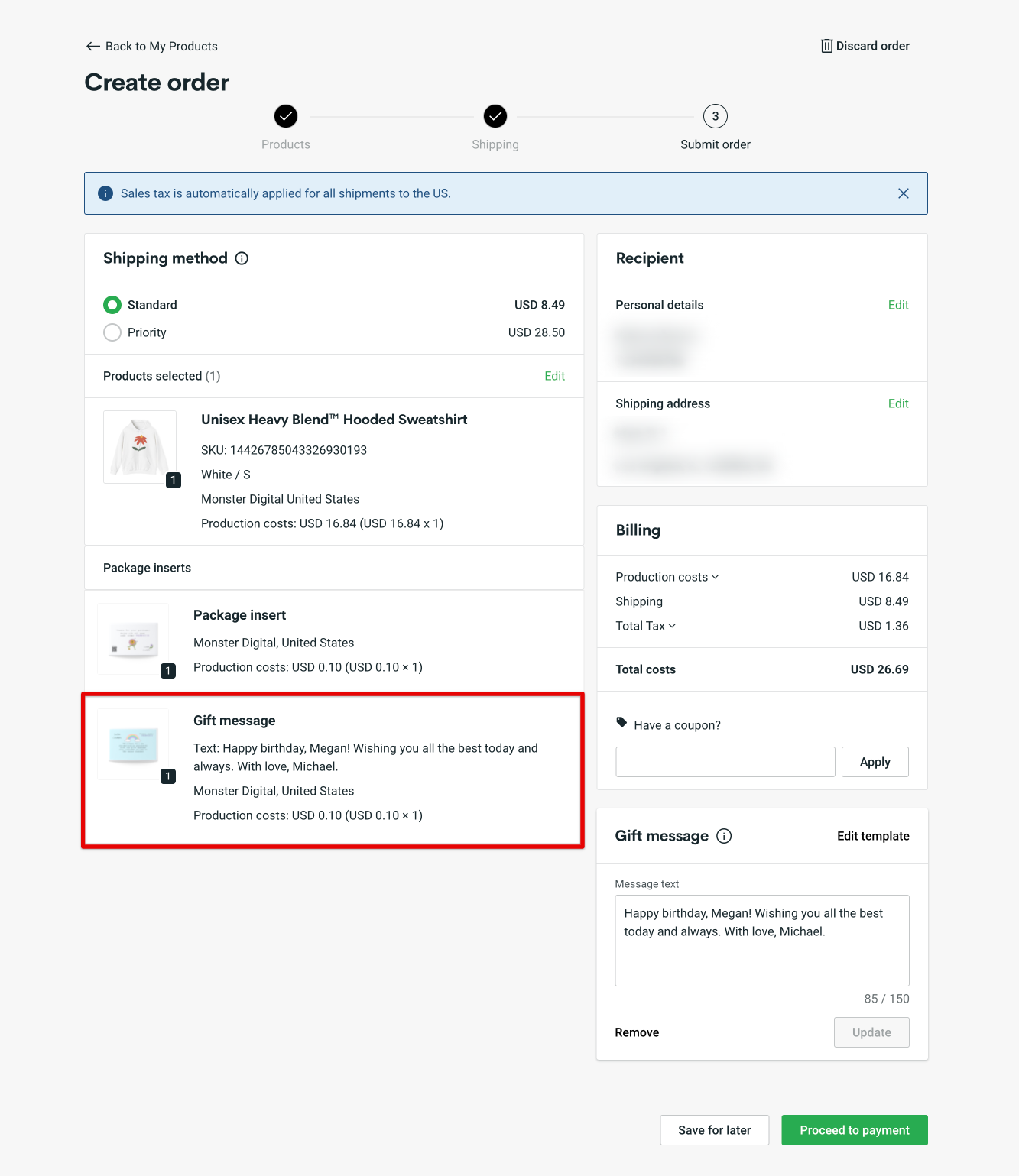Go back to My Products
Image resolution: width=1019 pixels, height=1176 pixels.
tap(151, 46)
